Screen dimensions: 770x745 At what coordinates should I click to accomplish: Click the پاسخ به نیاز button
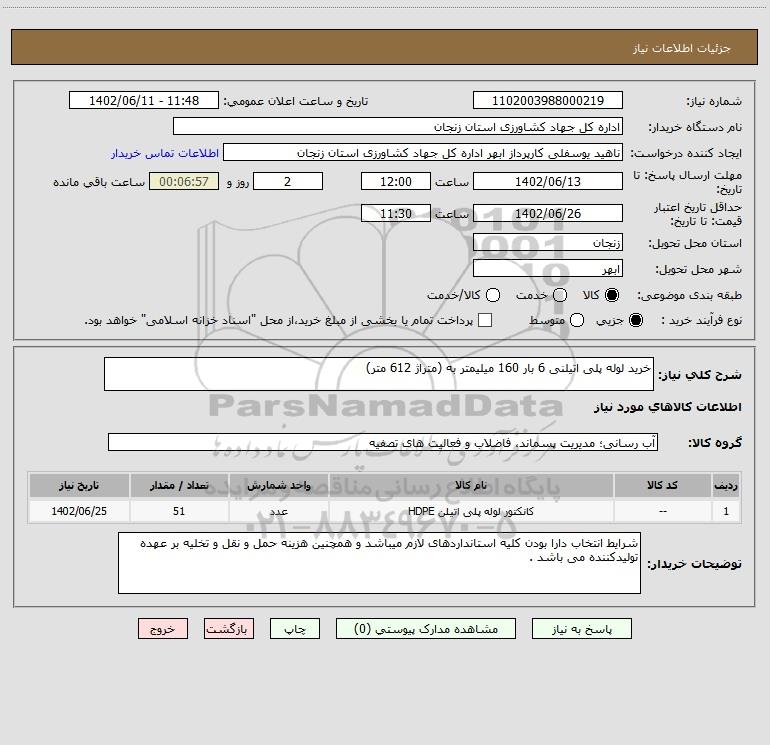pyautogui.click(x=581, y=629)
